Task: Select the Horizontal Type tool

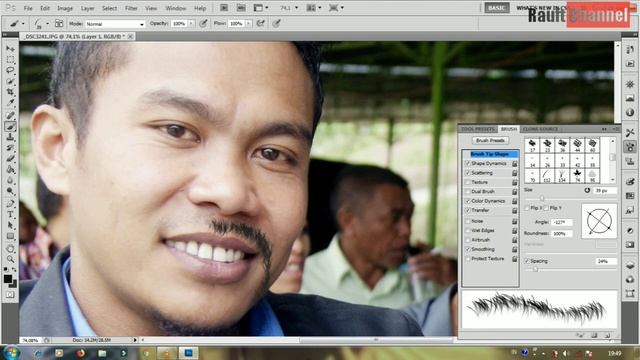Action: point(10,214)
